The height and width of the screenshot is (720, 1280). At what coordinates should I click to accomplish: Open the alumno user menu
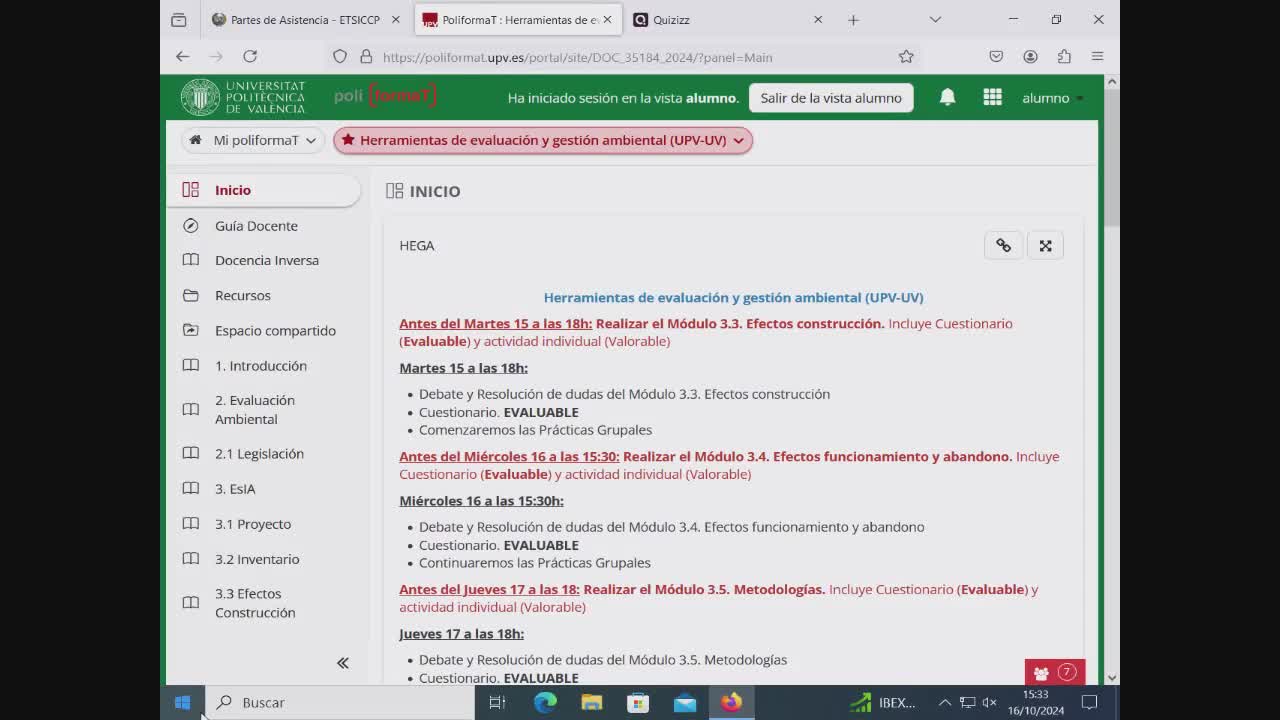pyautogui.click(x=1052, y=98)
